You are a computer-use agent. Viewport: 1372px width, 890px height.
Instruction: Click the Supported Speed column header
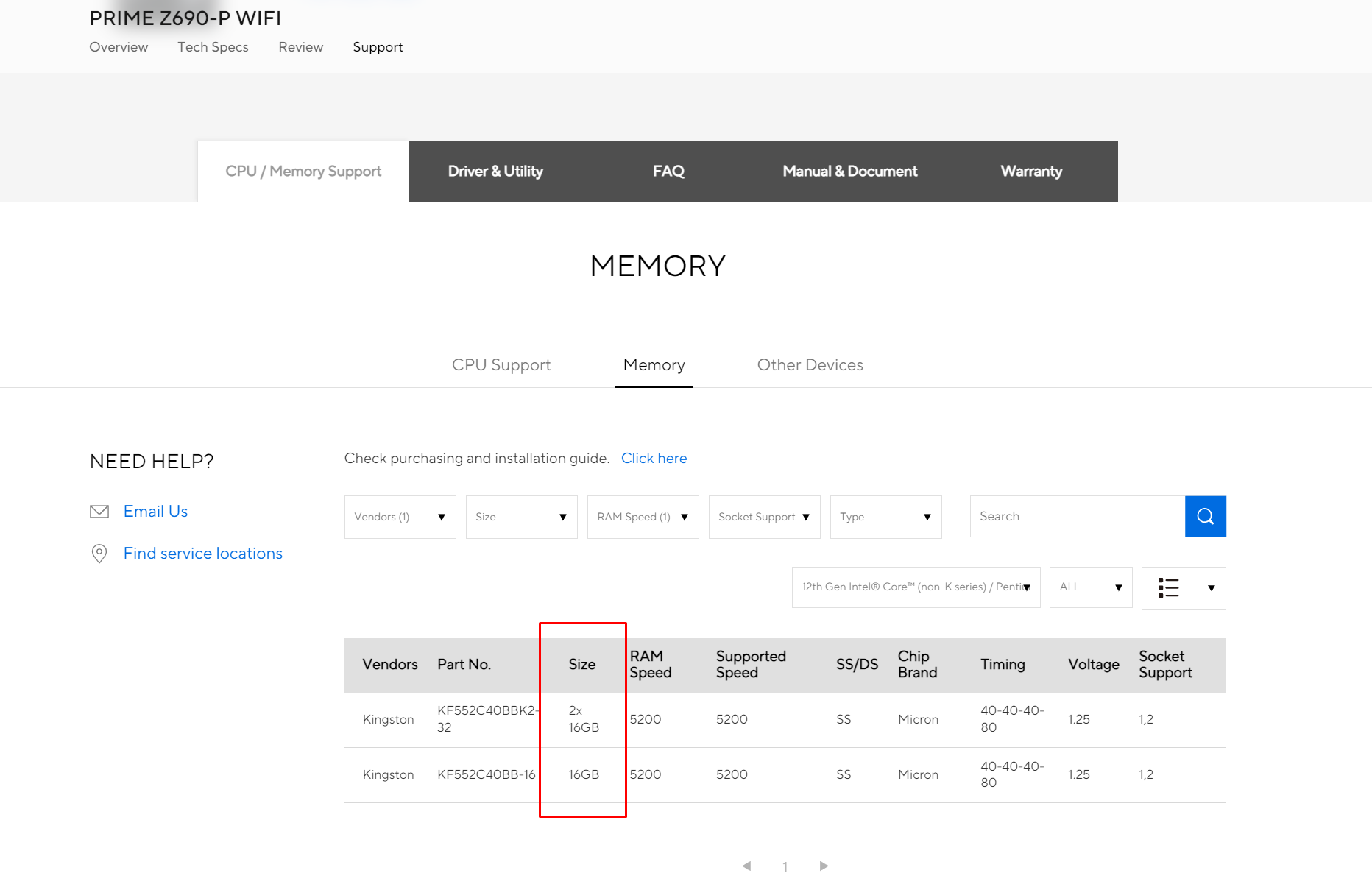point(751,665)
